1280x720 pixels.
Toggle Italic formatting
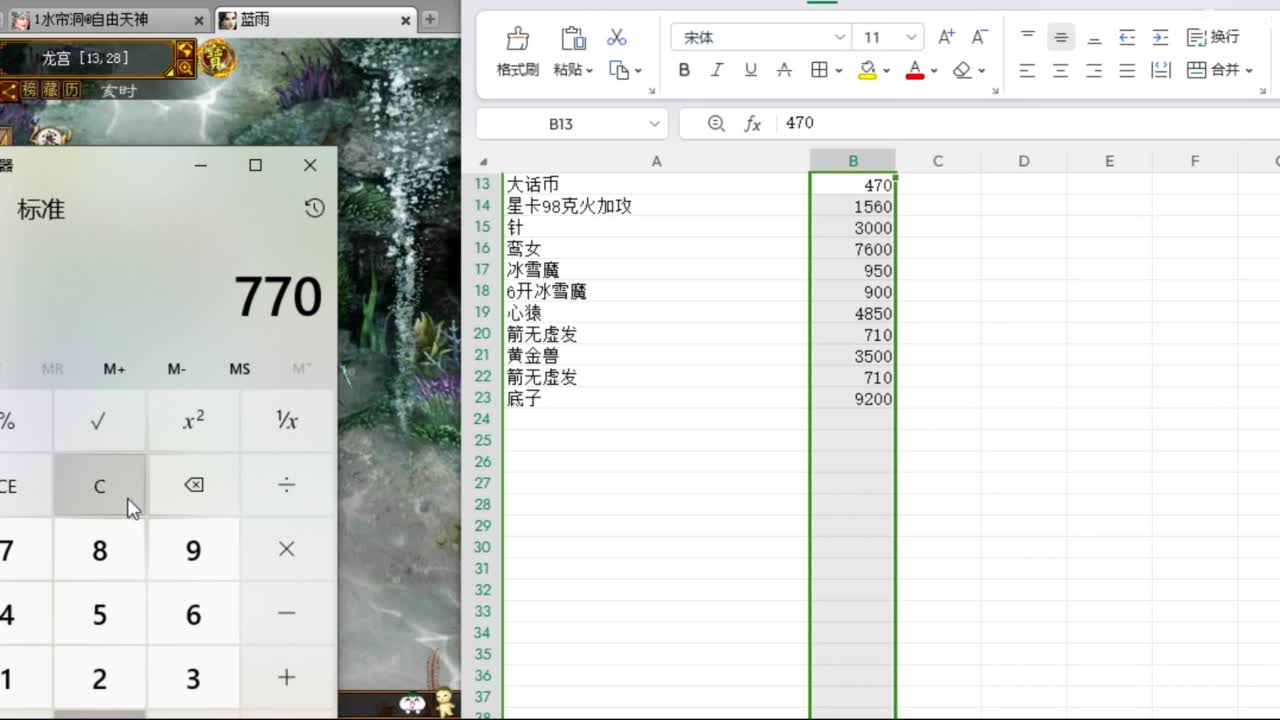(717, 70)
